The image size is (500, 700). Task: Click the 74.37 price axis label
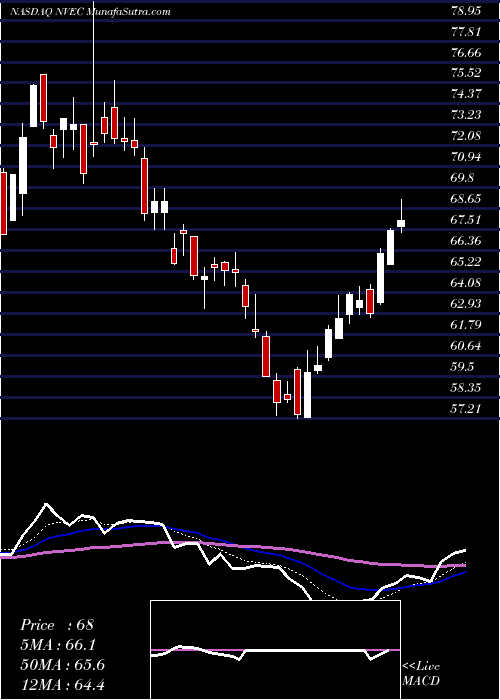(x=466, y=94)
